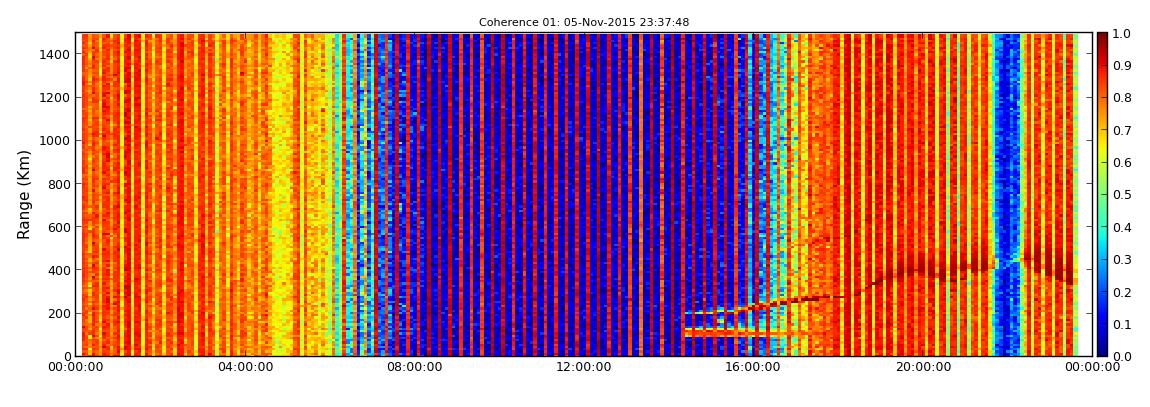Click the 200 y-axis tick label
This screenshot has width=1150, height=407.
click(59, 314)
